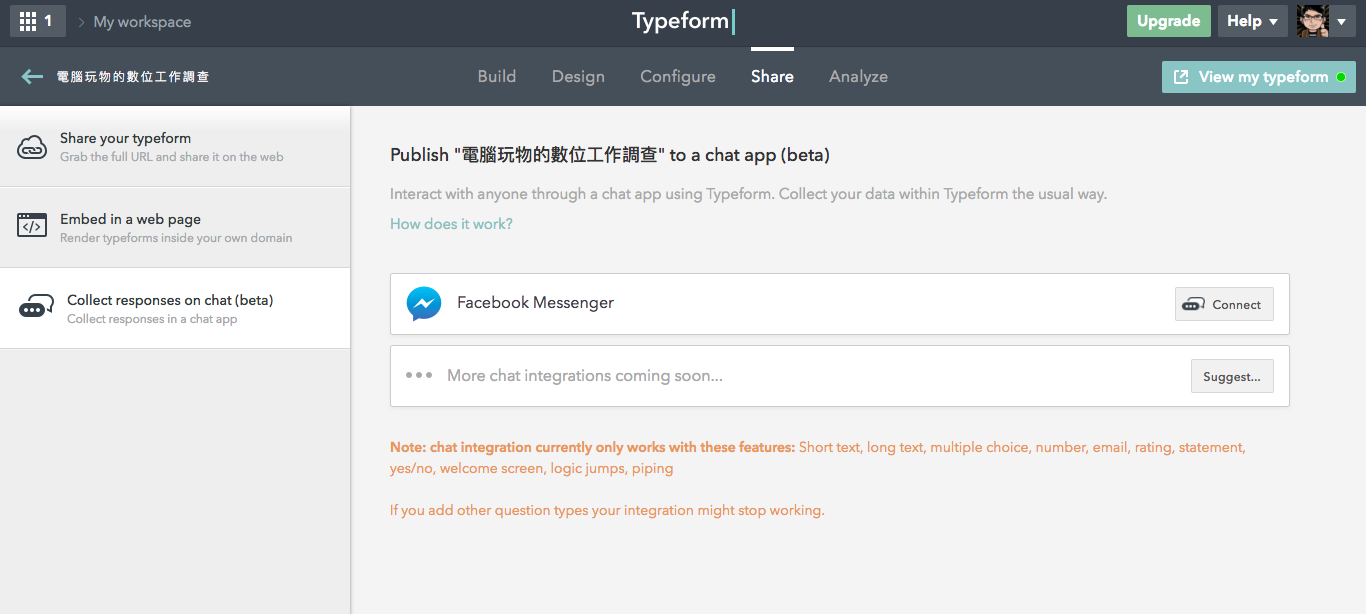Click Collect responses in a chat app subtitle

tap(152, 319)
